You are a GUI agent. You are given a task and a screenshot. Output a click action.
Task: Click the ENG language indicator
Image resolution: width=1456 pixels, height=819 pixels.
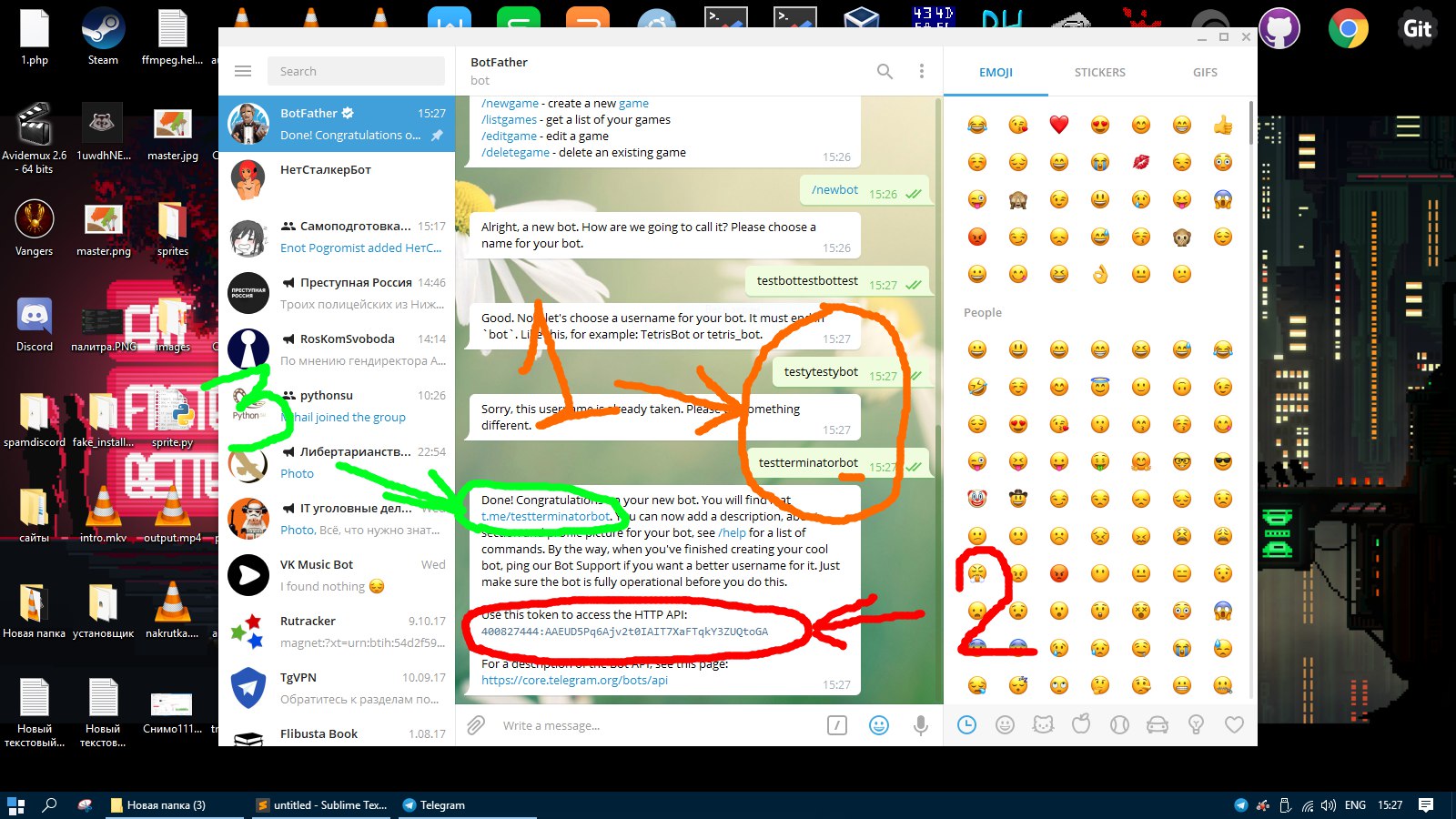1355,804
